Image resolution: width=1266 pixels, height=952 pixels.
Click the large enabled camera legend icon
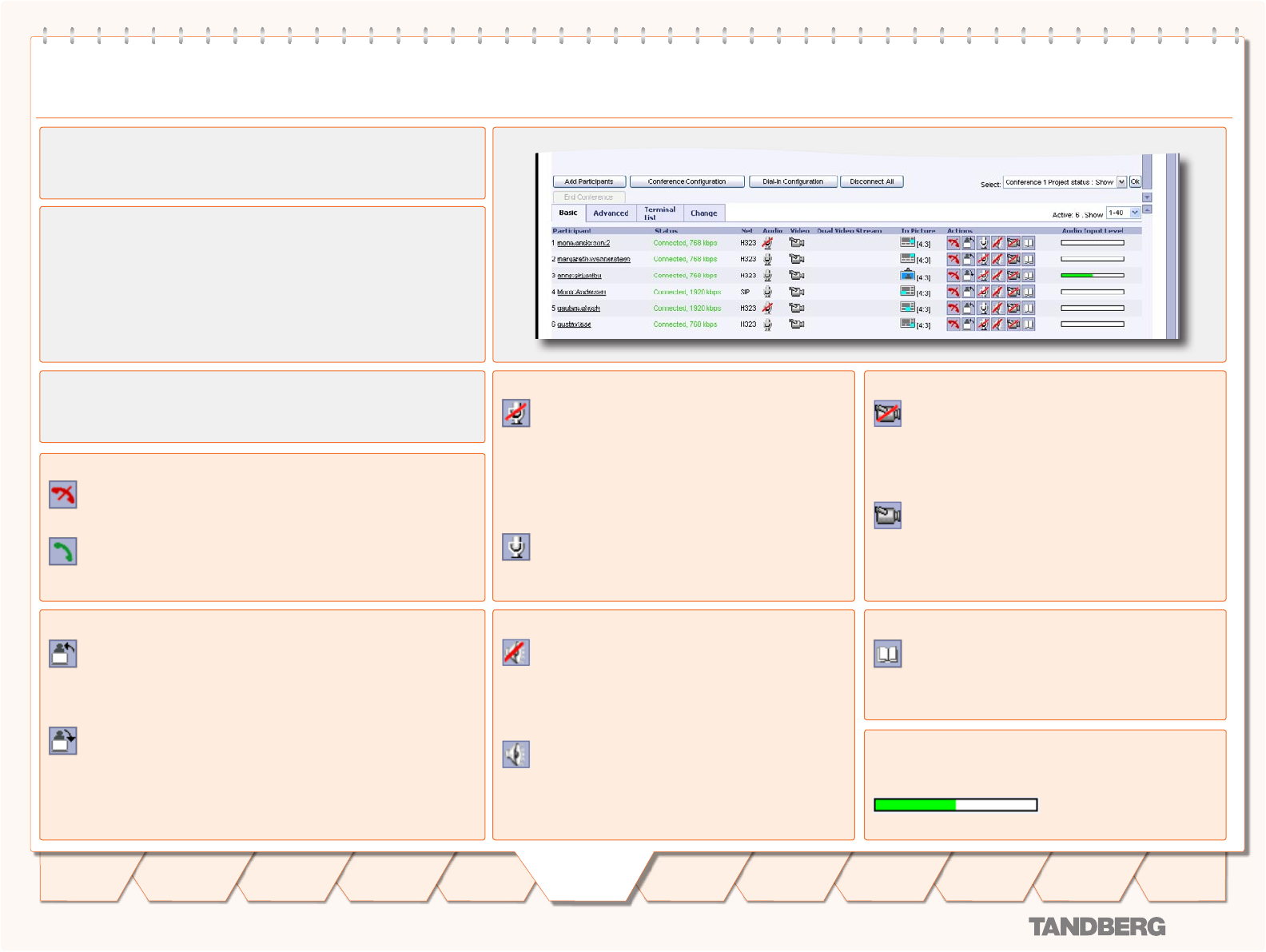pyautogui.click(x=887, y=516)
